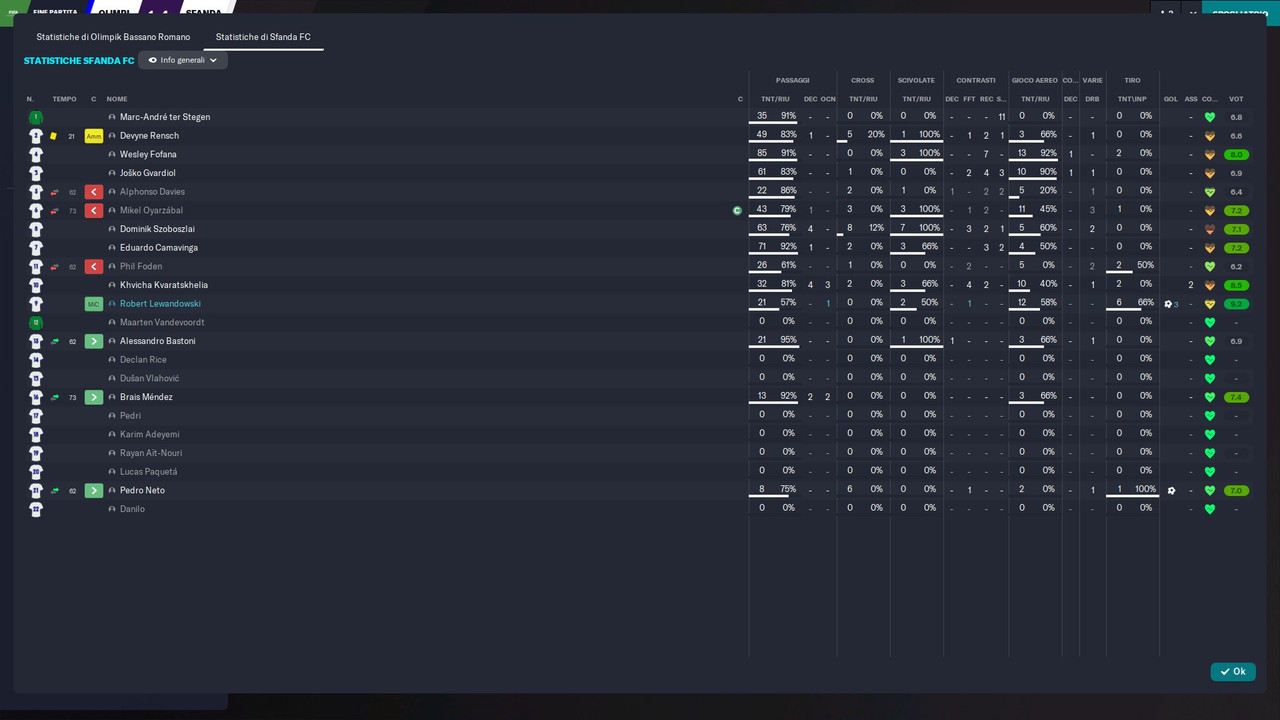Click substituted-off red arrow for Phil Foden

click(94, 267)
